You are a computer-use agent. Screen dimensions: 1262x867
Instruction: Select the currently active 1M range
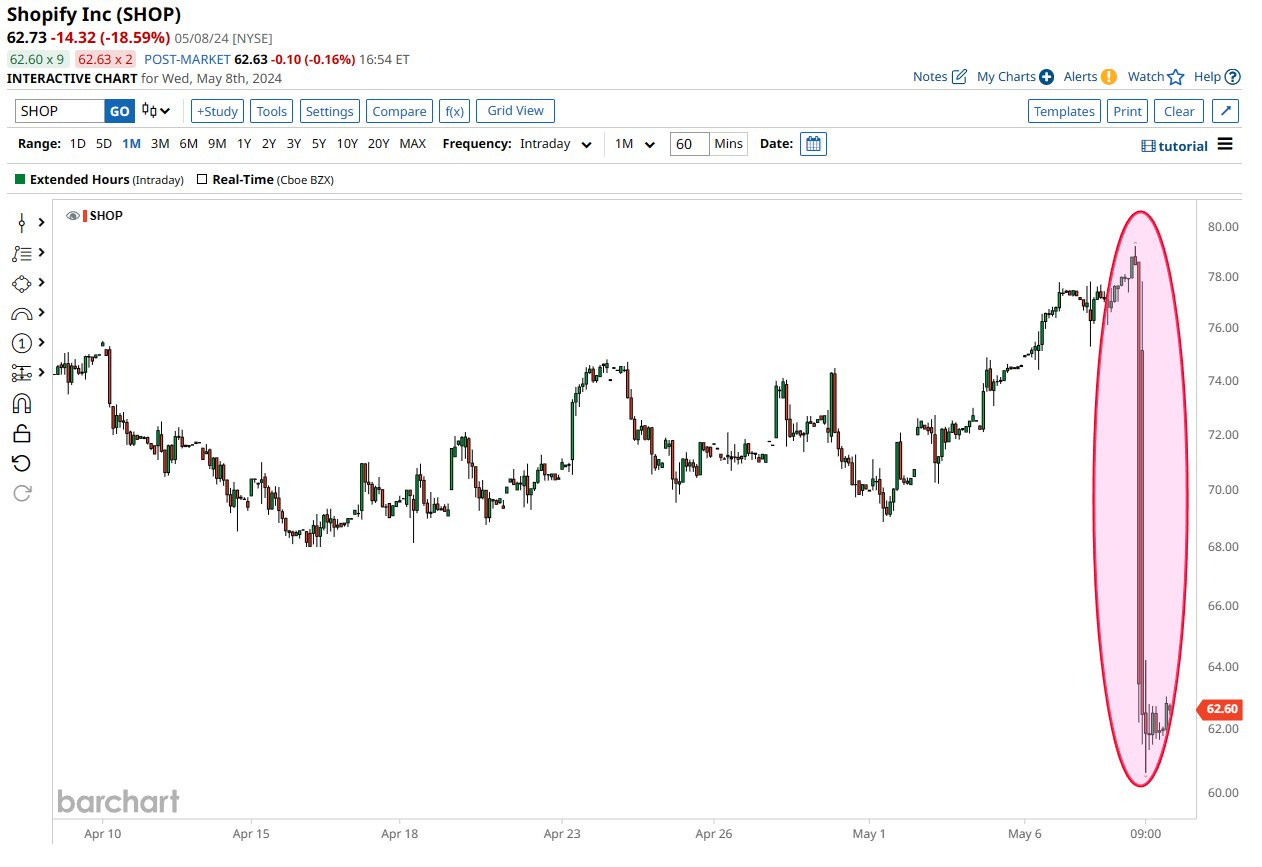click(x=132, y=144)
